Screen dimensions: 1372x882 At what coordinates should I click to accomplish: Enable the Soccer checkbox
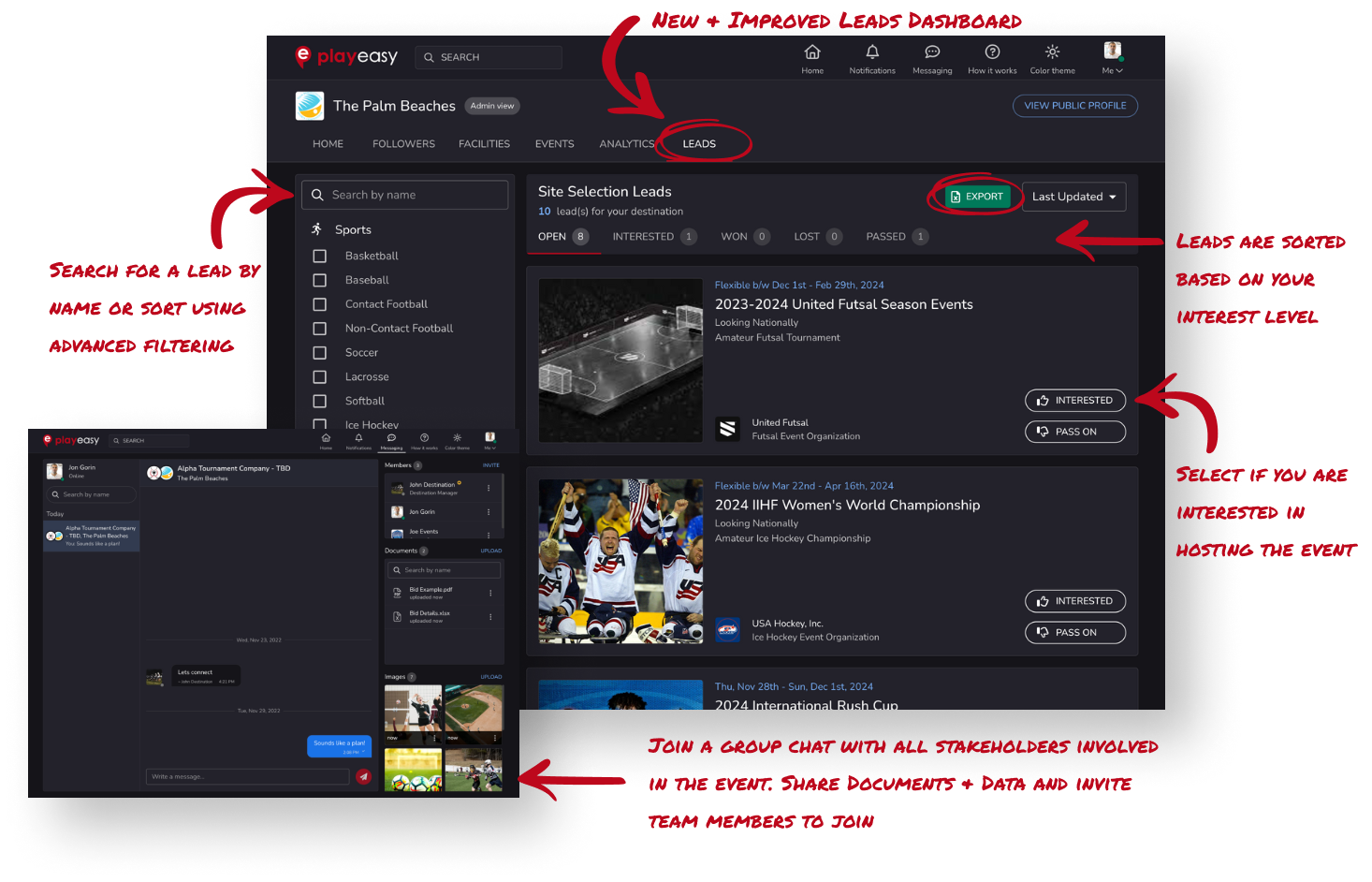click(319, 352)
